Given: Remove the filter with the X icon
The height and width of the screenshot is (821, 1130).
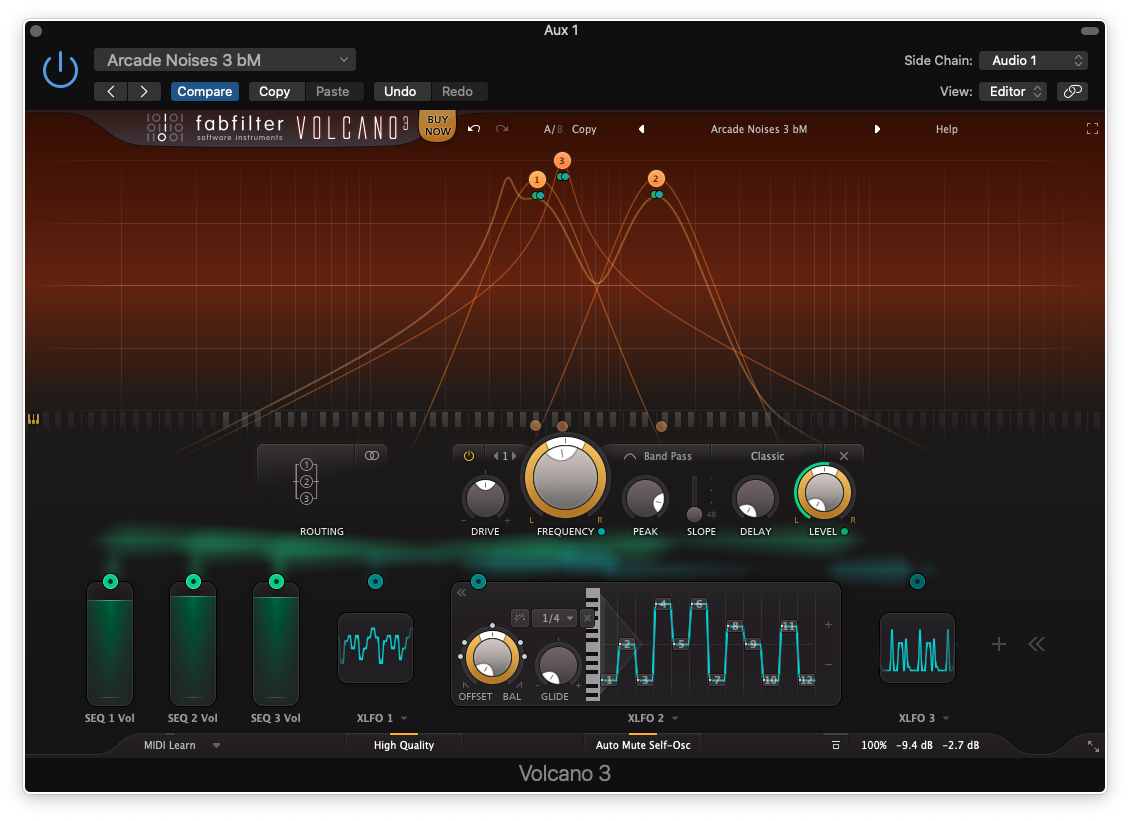Looking at the screenshot, I should point(844,456).
